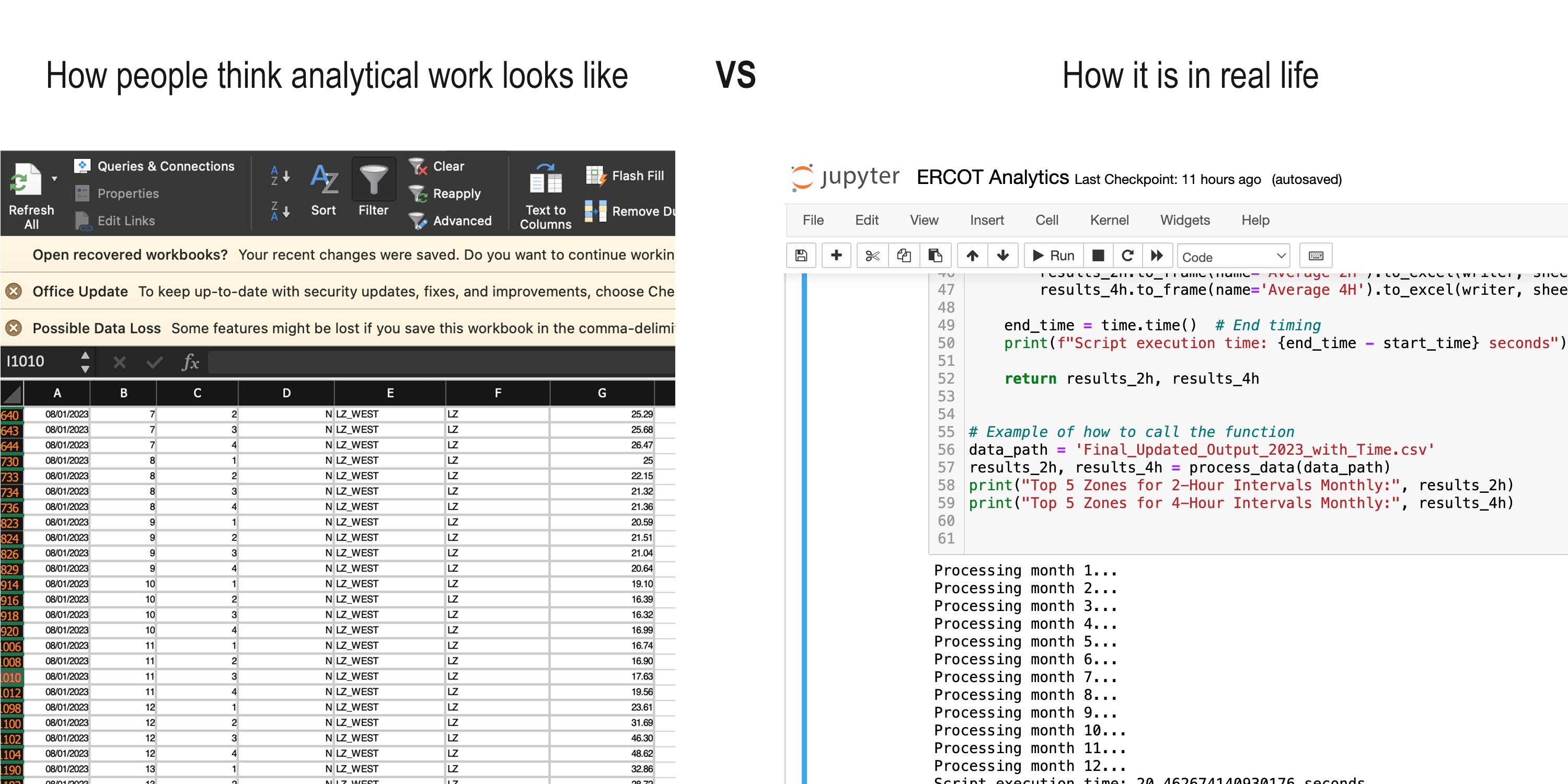Viewport: 1568px width, 784px height.
Task: Select column G header in Excel
Action: [602, 393]
